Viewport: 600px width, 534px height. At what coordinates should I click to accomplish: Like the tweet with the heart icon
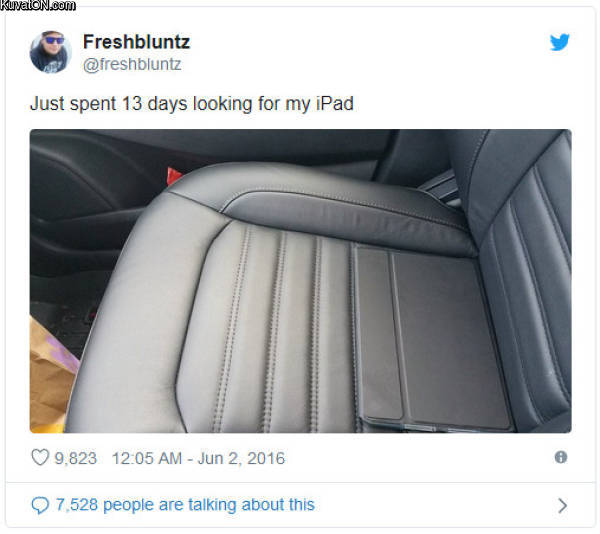(x=40, y=457)
